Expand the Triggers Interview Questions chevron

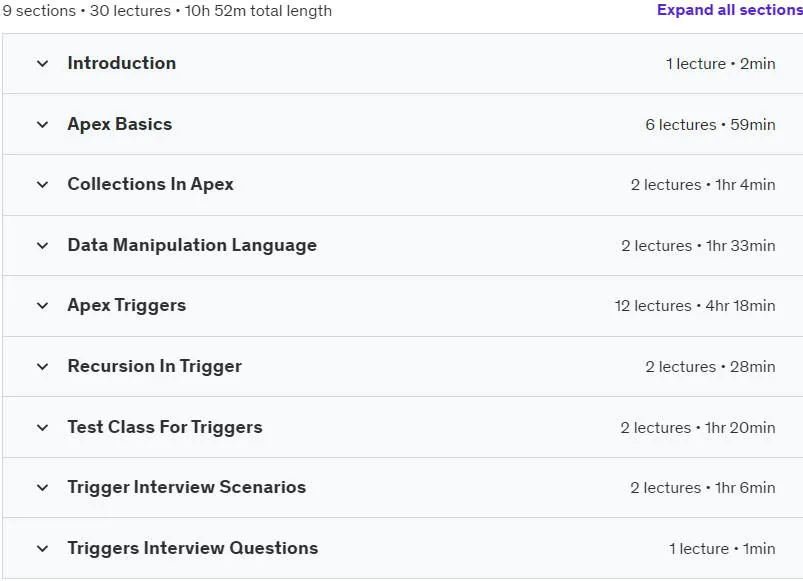43,549
